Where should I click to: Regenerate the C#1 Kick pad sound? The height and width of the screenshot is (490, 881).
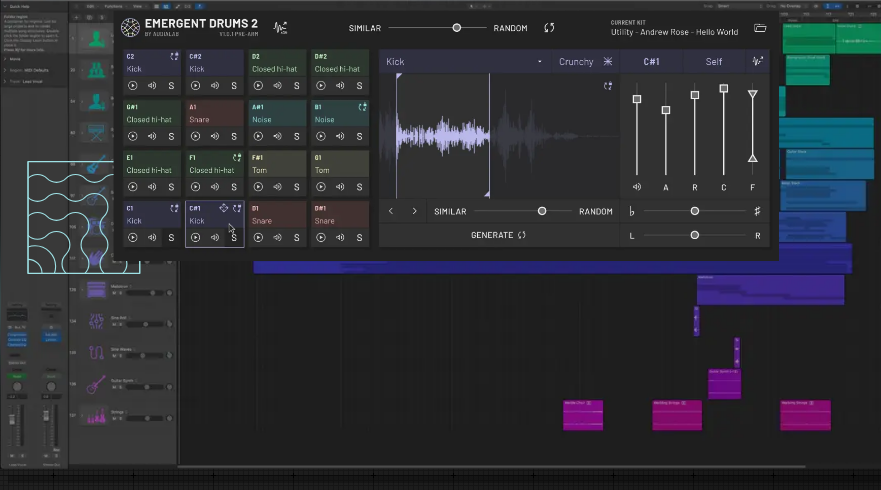(237, 208)
